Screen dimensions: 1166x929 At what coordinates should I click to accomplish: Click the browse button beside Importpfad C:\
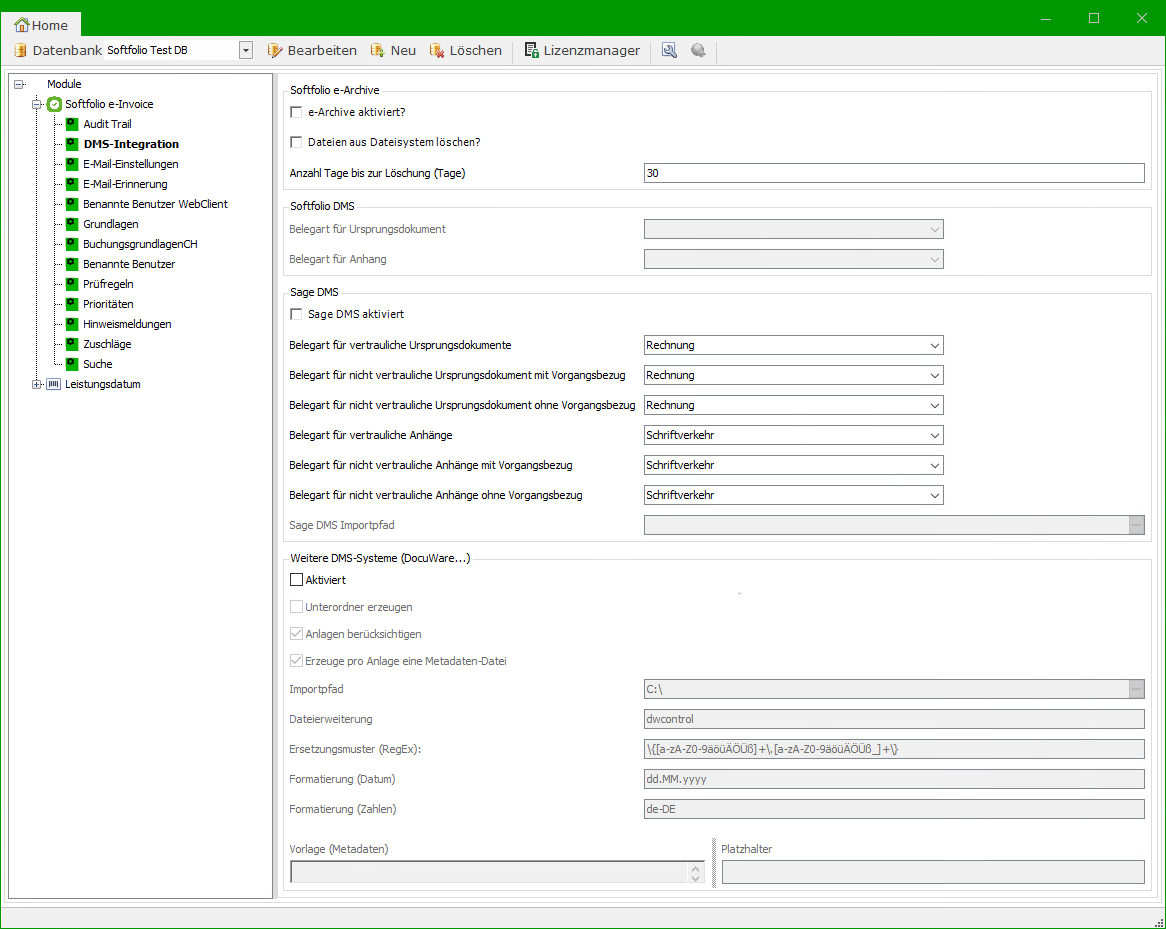tap(1136, 688)
